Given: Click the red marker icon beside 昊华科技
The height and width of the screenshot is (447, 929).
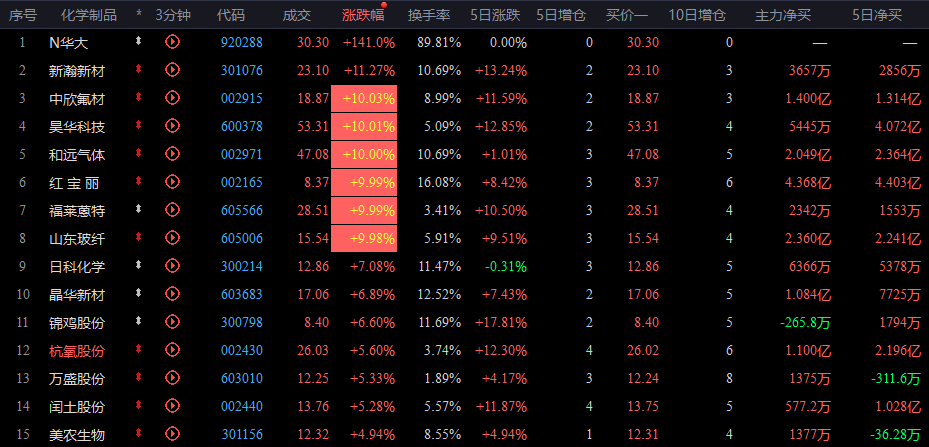Looking at the screenshot, I should (x=139, y=126).
